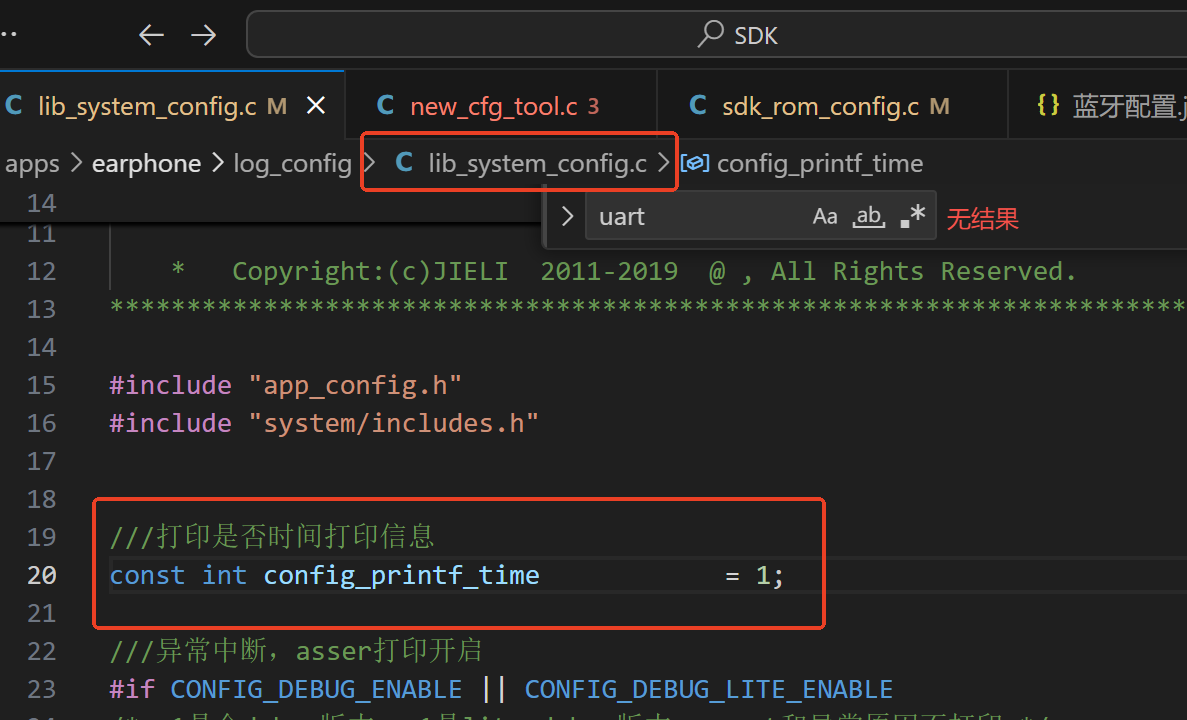Go back with the left arrow
Screen dimensions: 1187x720
[151, 35]
